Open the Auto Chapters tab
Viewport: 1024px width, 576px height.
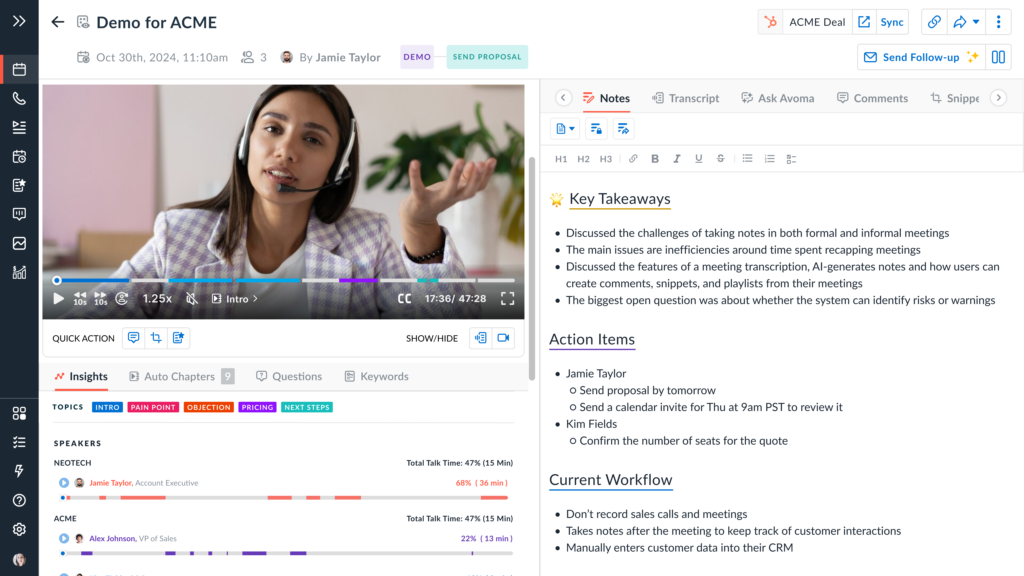(180, 376)
